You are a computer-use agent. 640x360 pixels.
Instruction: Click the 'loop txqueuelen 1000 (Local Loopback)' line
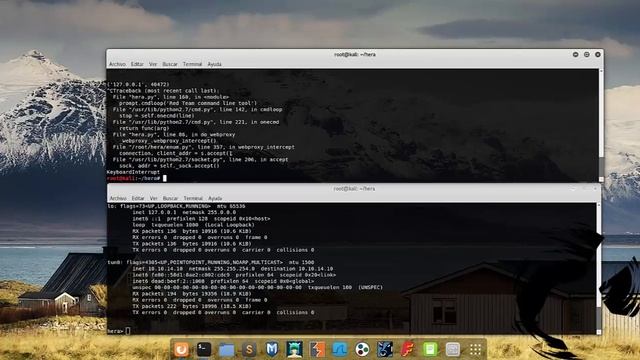[193, 225]
